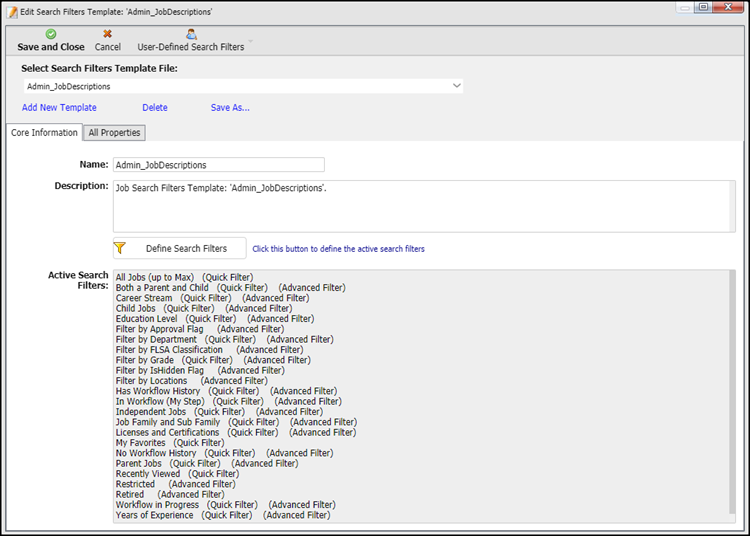The height and width of the screenshot is (536, 750).
Task: Close the Edit Search Filters Template window
Action: [730, 8]
